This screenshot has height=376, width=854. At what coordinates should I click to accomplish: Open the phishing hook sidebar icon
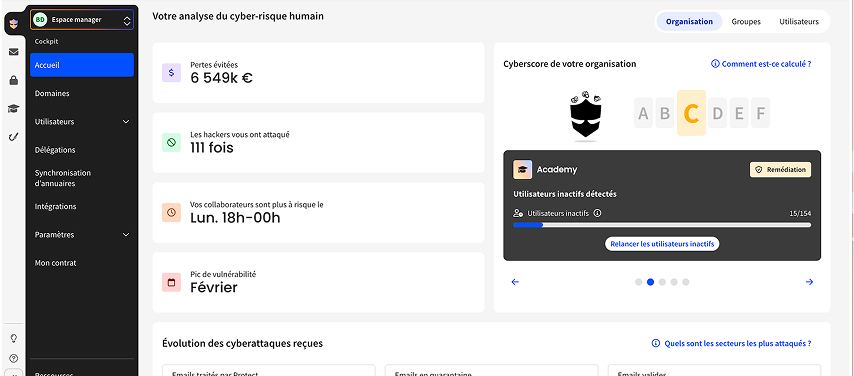pyautogui.click(x=14, y=137)
